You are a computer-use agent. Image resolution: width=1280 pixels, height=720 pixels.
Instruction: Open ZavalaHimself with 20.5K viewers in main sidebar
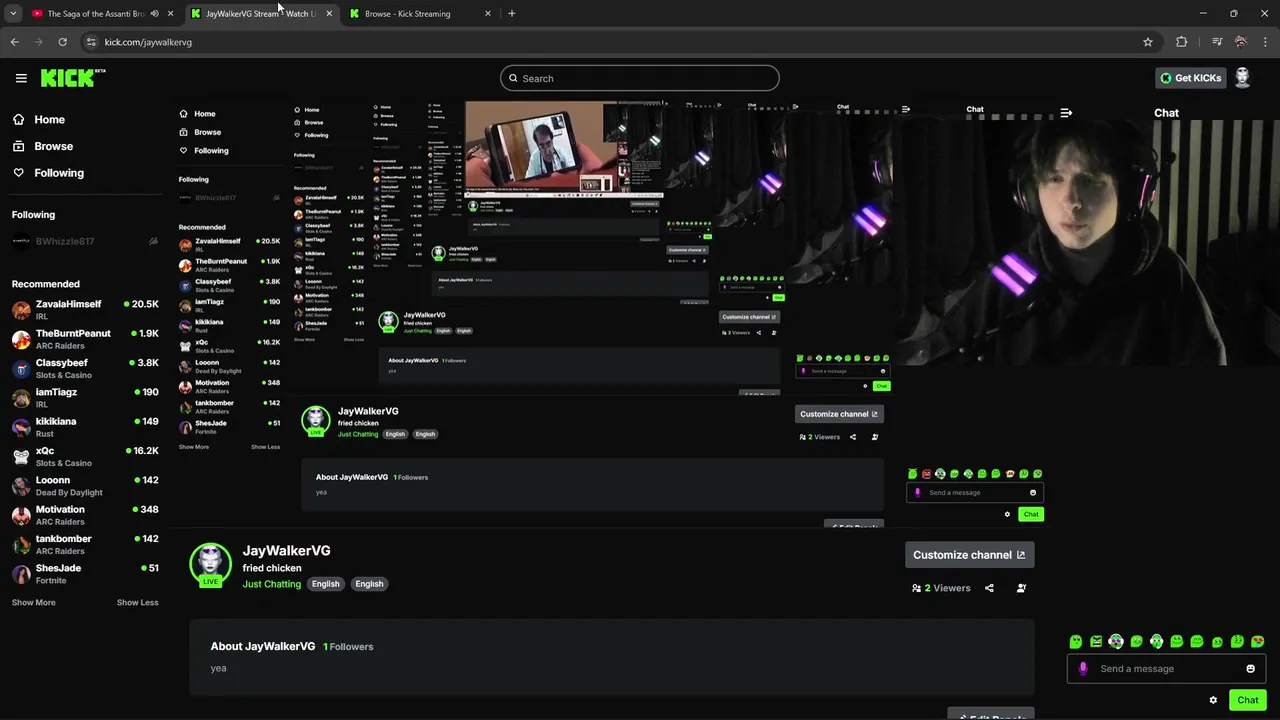click(x=85, y=310)
